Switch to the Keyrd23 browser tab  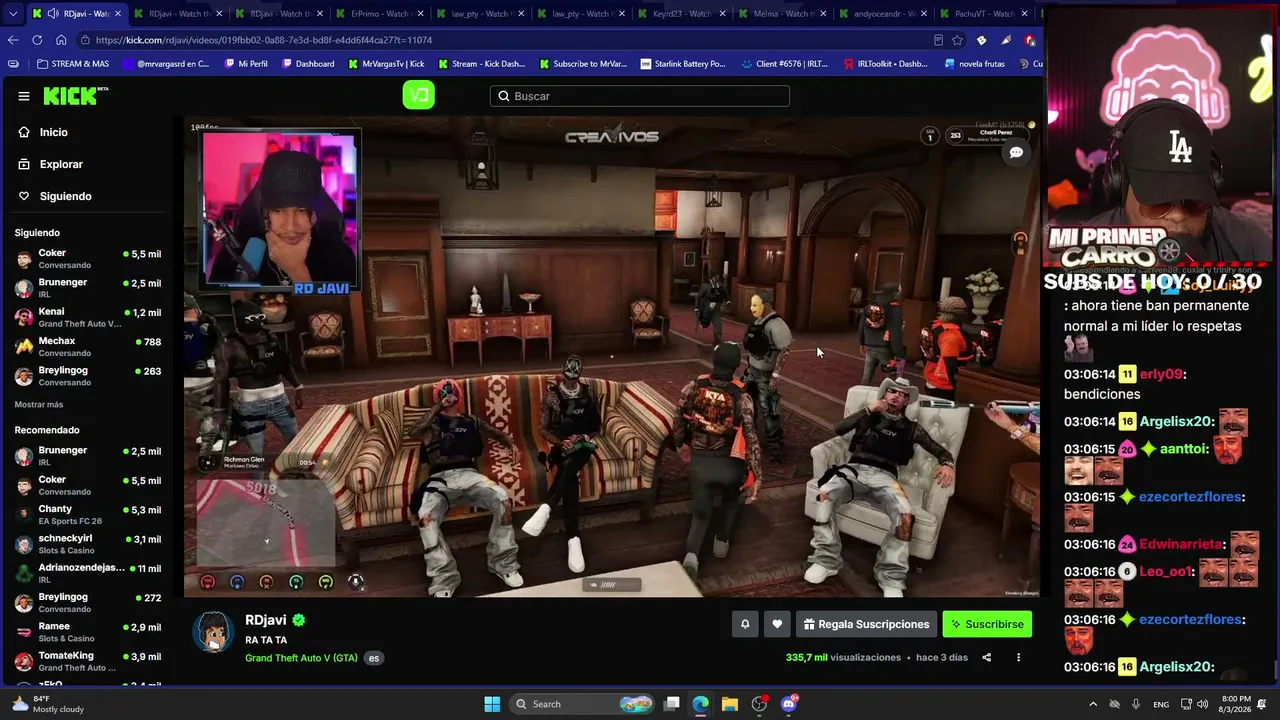pos(680,14)
